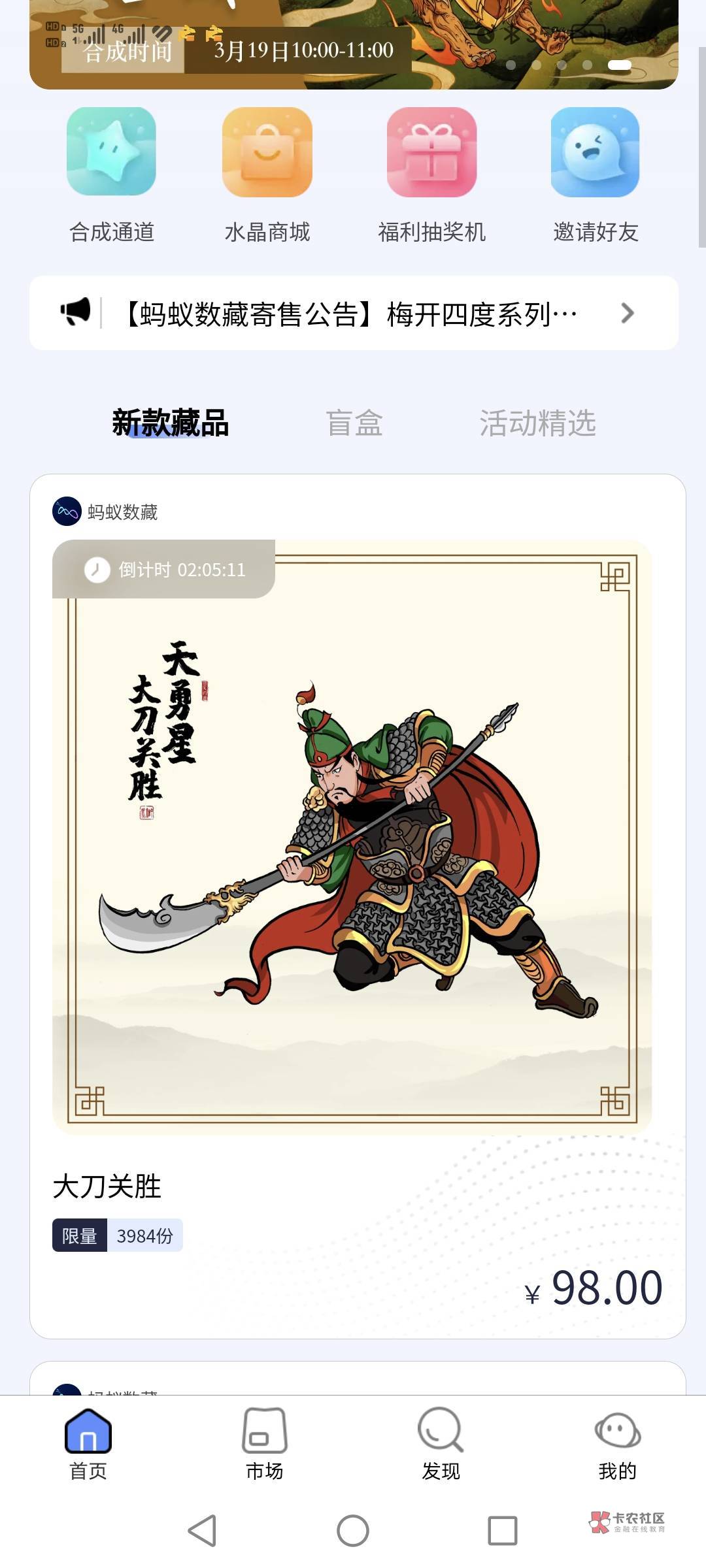Switch to the 活动精选 tab

click(537, 423)
